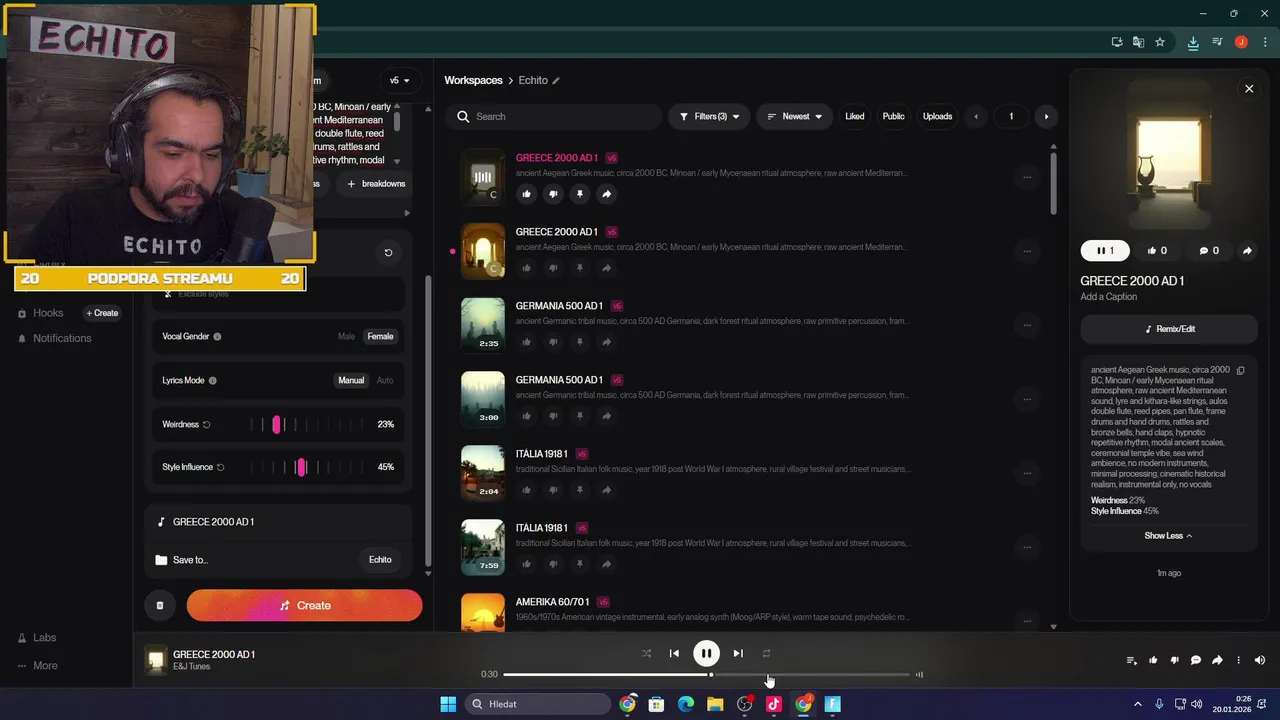Click the Remix/Edit button

click(x=1168, y=329)
